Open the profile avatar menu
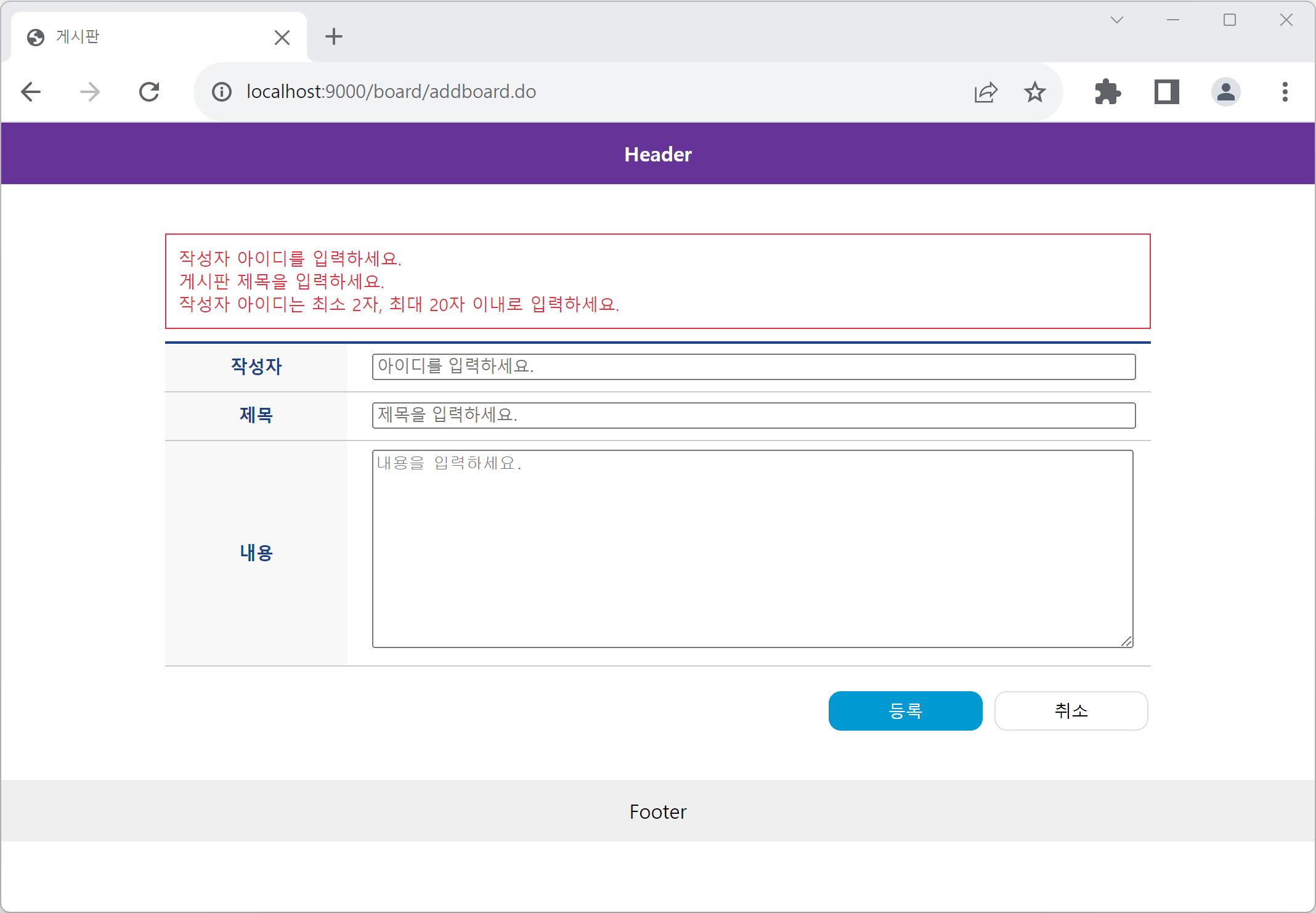 tap(1226, 92)
